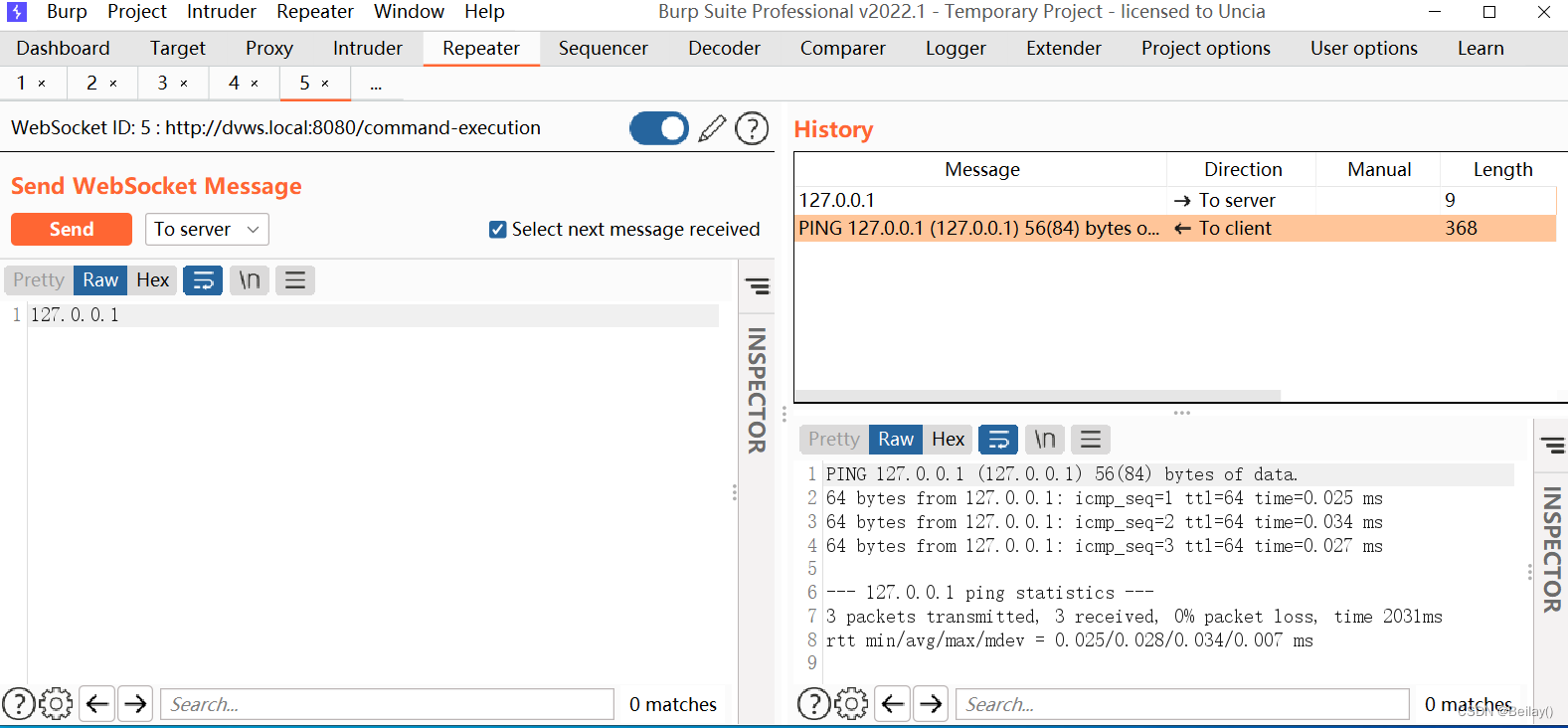Toggle word wrap in request editor
This screenshot has width=1568, height=728.
[203, 280]
